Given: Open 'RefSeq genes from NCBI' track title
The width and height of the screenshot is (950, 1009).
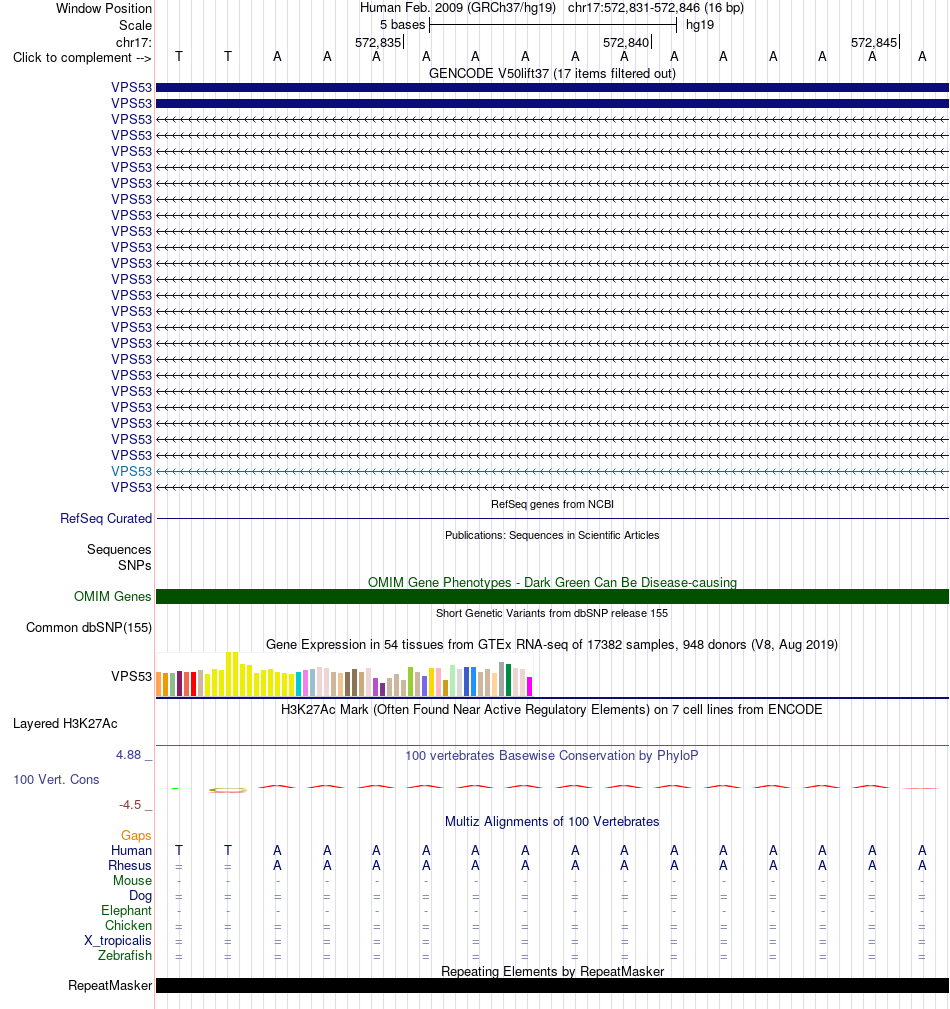Looking at the screenshot, I should (x=552, y=504).
